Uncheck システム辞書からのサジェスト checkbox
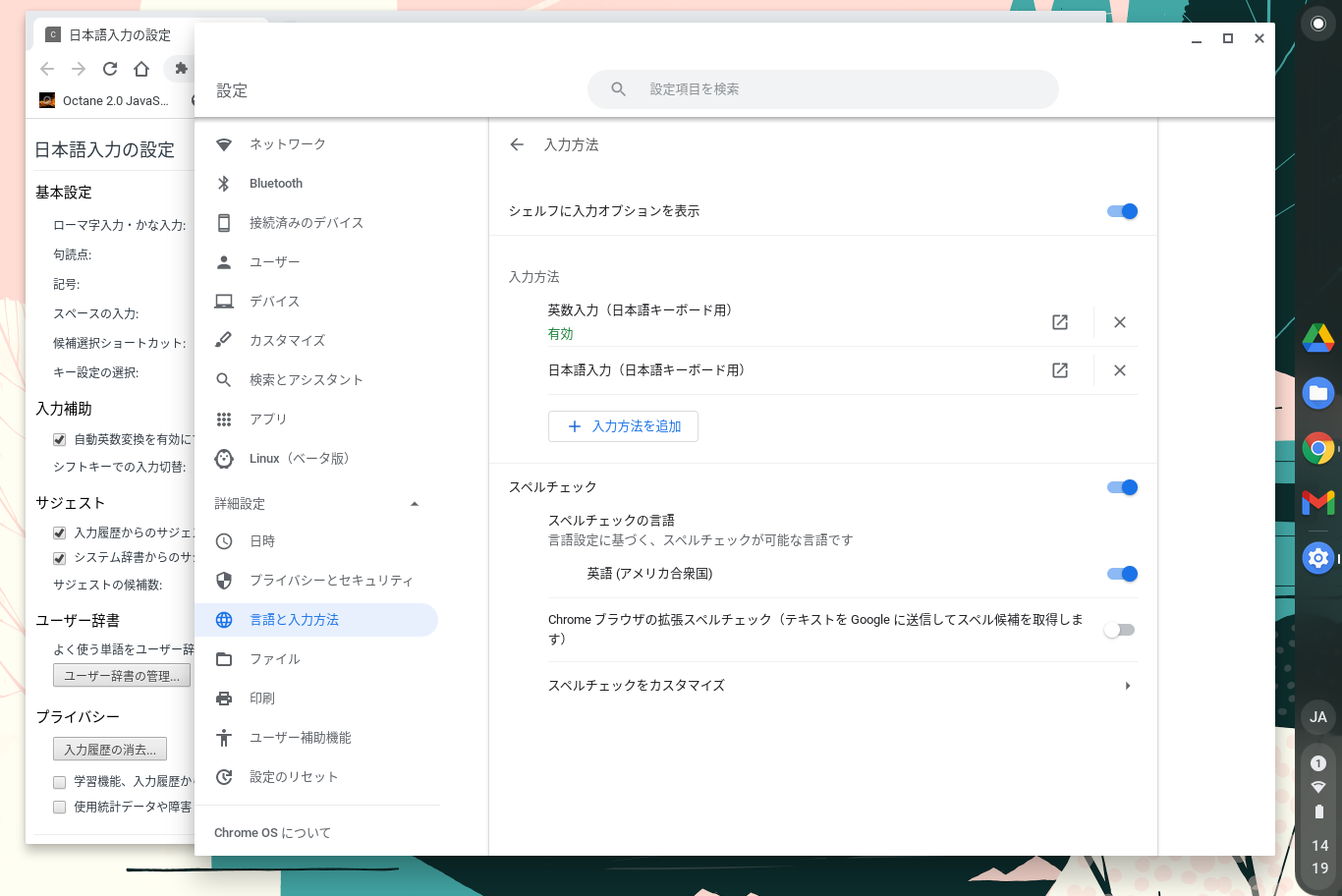Screen dimensions: 1342x896 click(x=59, y=558)
